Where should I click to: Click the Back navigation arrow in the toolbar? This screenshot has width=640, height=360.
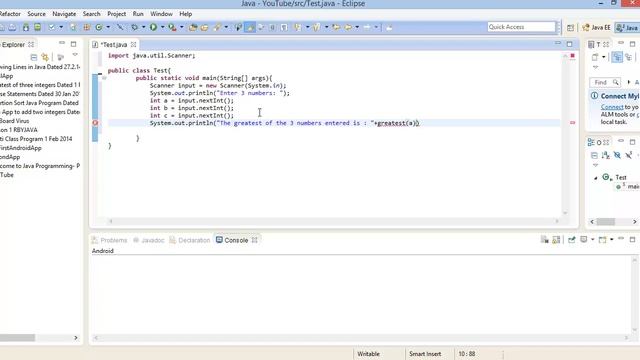pyautogui.click(x=348, y=27)
